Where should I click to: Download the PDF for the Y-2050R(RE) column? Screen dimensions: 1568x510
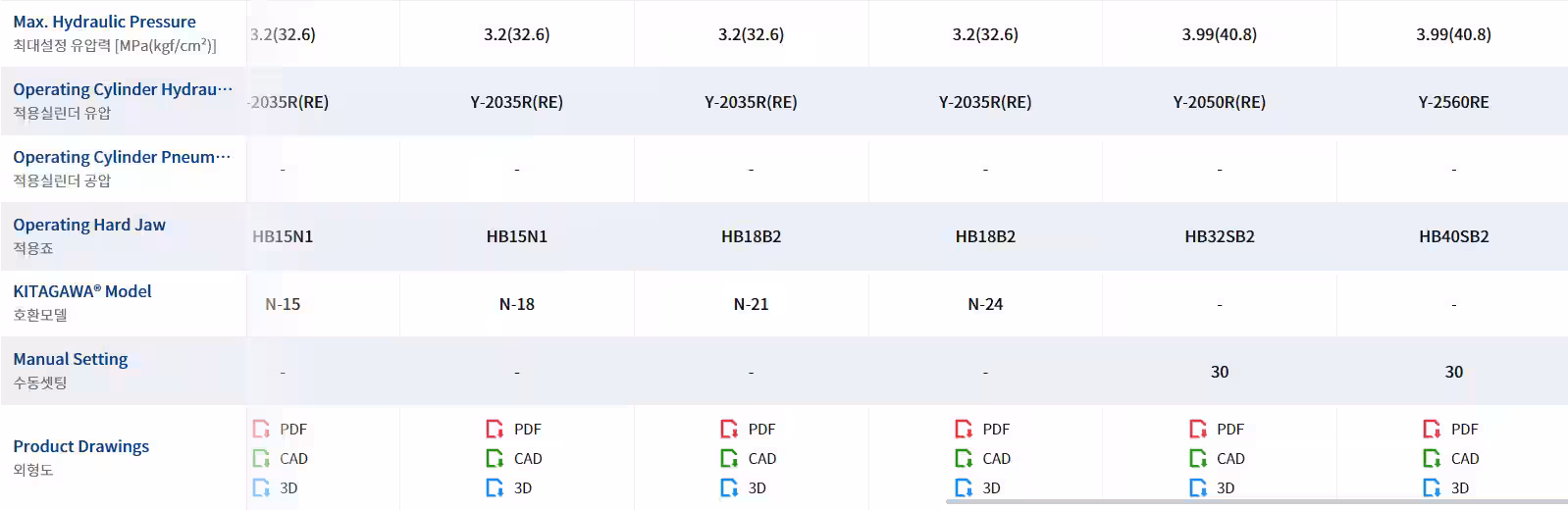click(x=1218, y=430)
